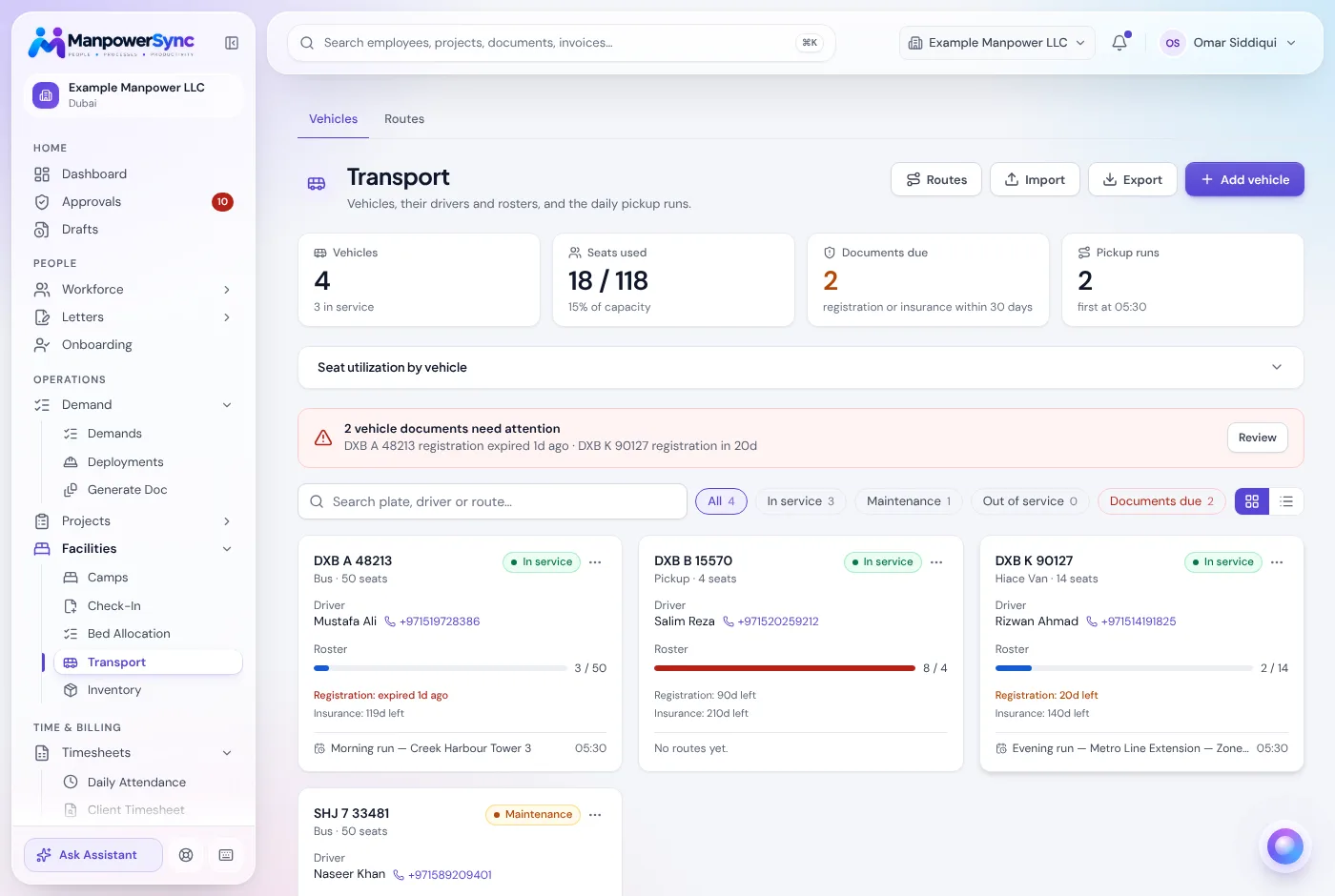Call Mustafa Ali's phone number
Image resolution: width=1335 pixels, height=896 pixels.
pyautogui.click(x=432, y=621)
